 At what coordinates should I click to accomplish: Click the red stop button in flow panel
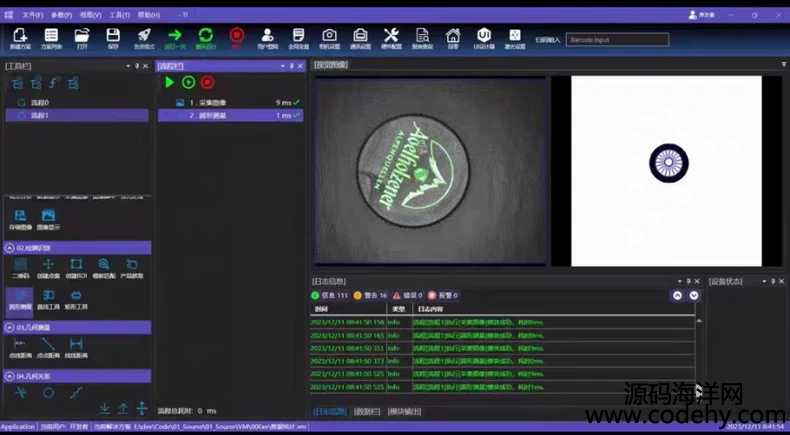pos(207,82)
